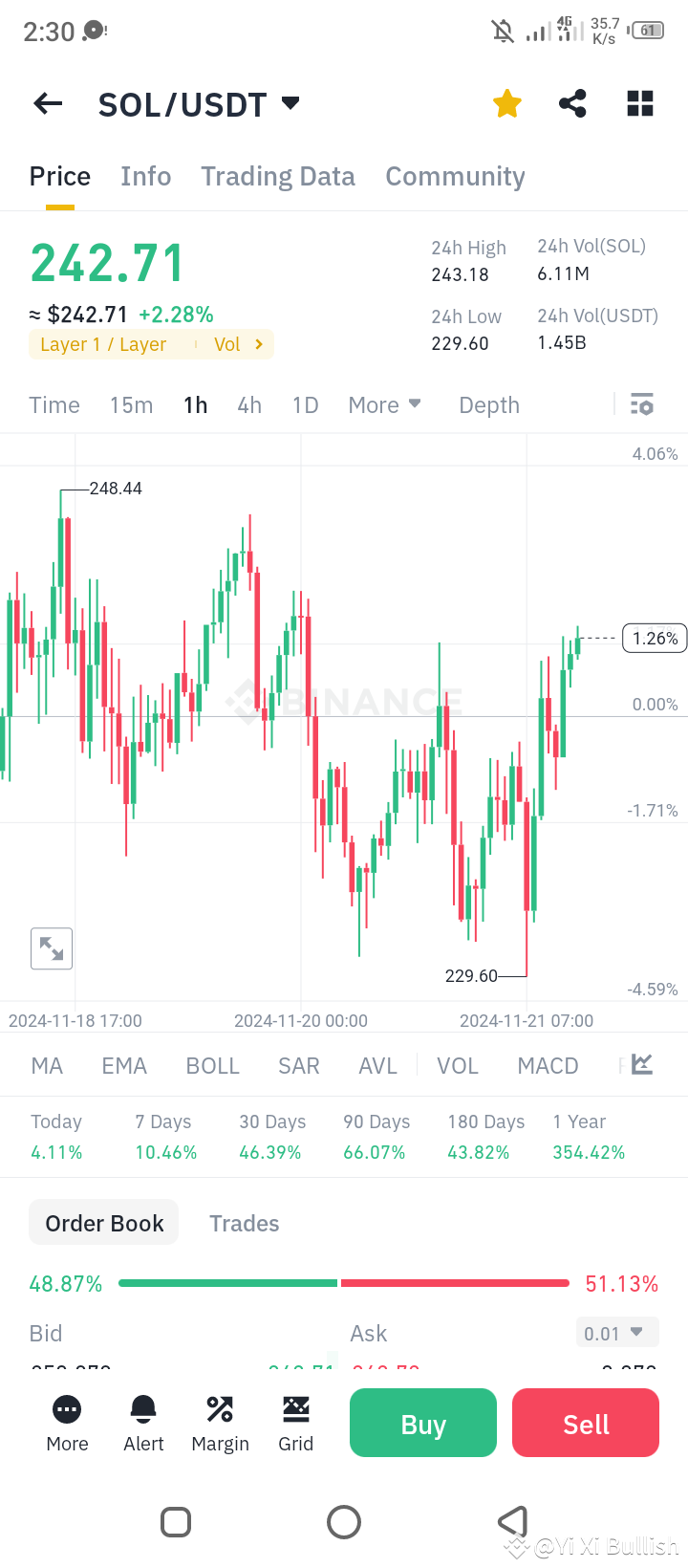
Task: Expand the chart to fullscreen view
Action: tap(51, 948)
